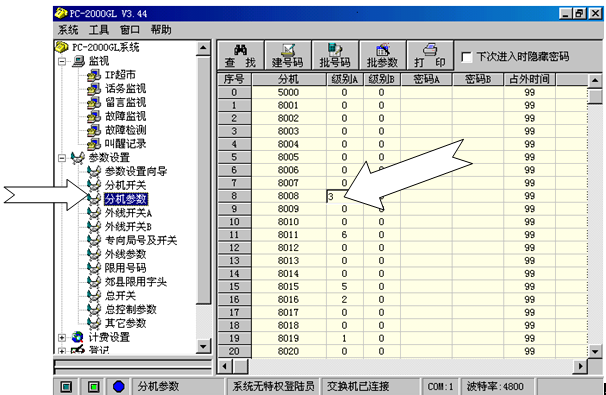606x395 pixels.
Task: Click the table's vertical scrollbar down arrow
Action: point(595,351)
